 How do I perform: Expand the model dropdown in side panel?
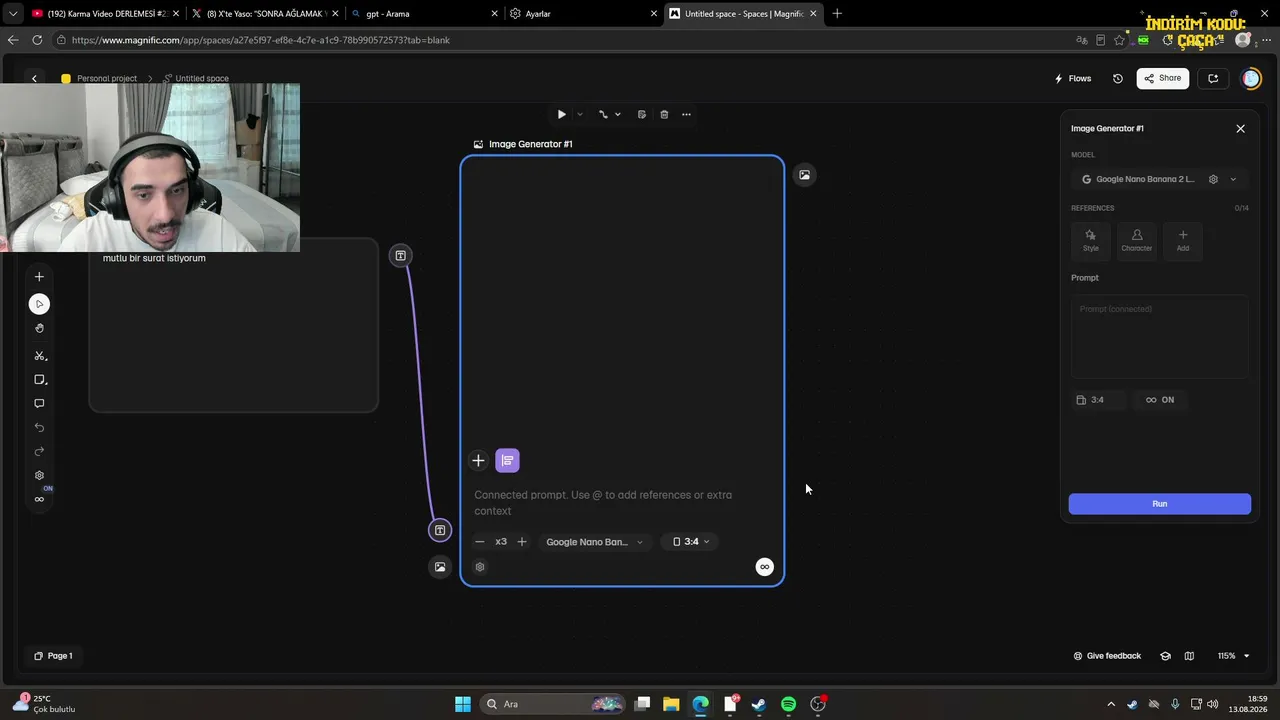click(x=1233, y=180)
